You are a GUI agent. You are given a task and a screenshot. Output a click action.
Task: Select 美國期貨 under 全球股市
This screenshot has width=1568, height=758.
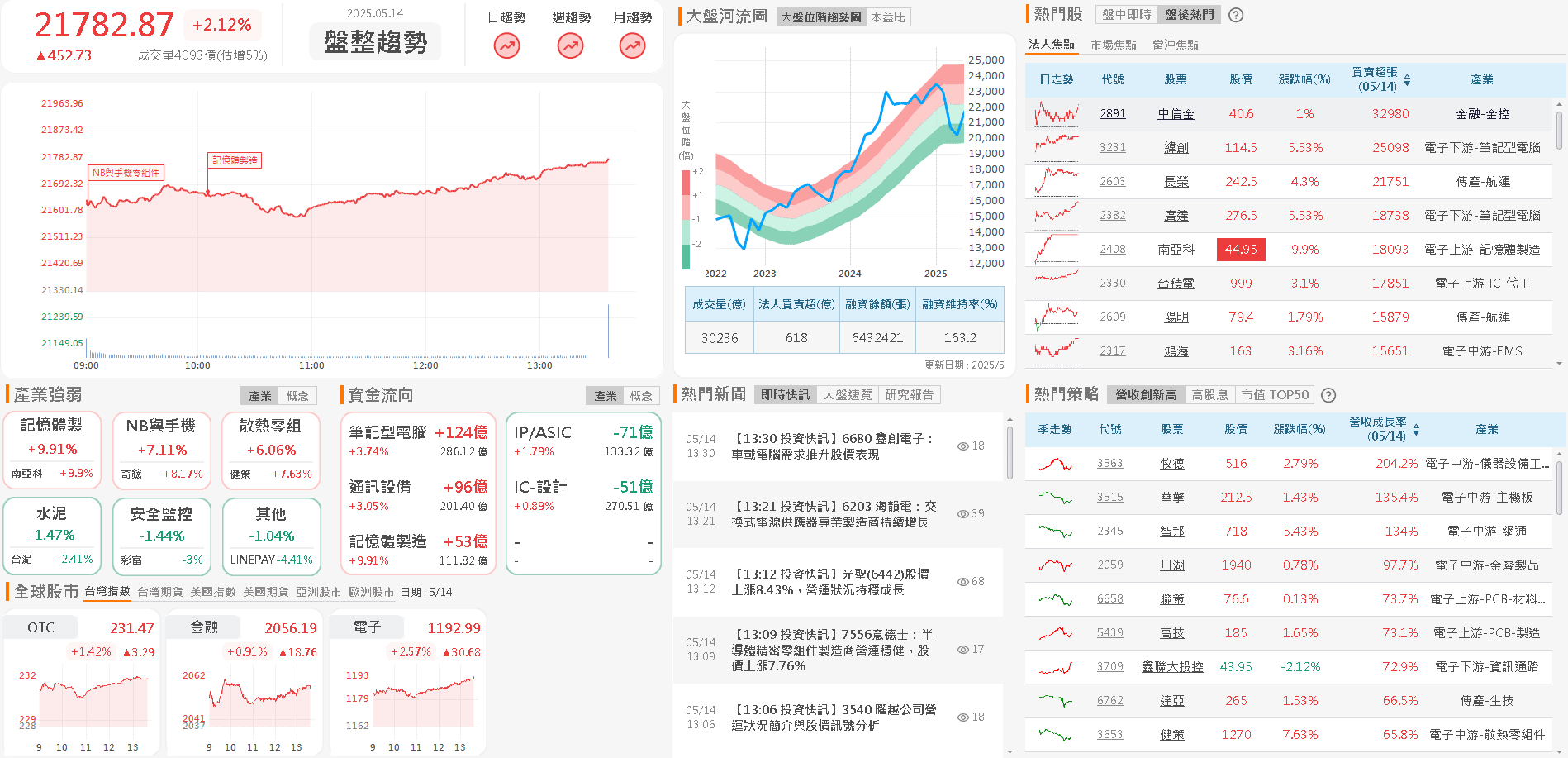click(x=266, y=592)
